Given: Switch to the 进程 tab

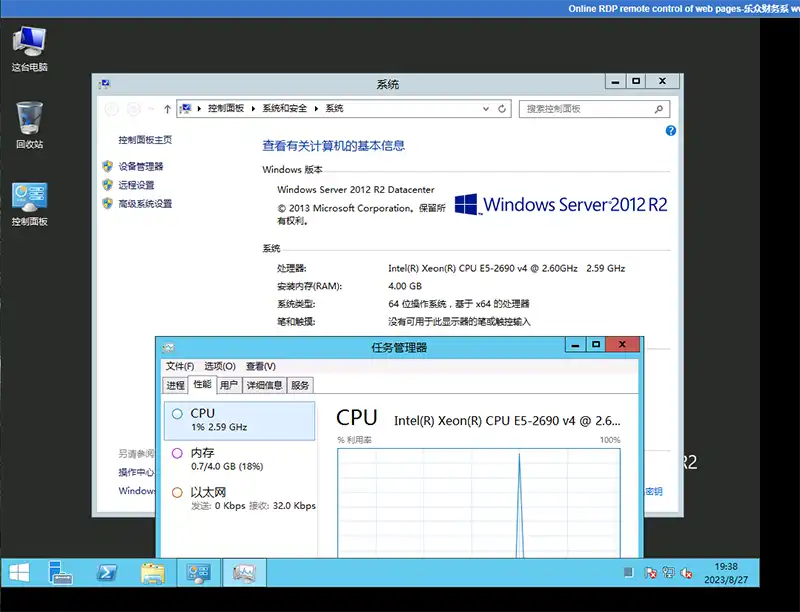Looking at the screenshot, I should coord(176,385).
